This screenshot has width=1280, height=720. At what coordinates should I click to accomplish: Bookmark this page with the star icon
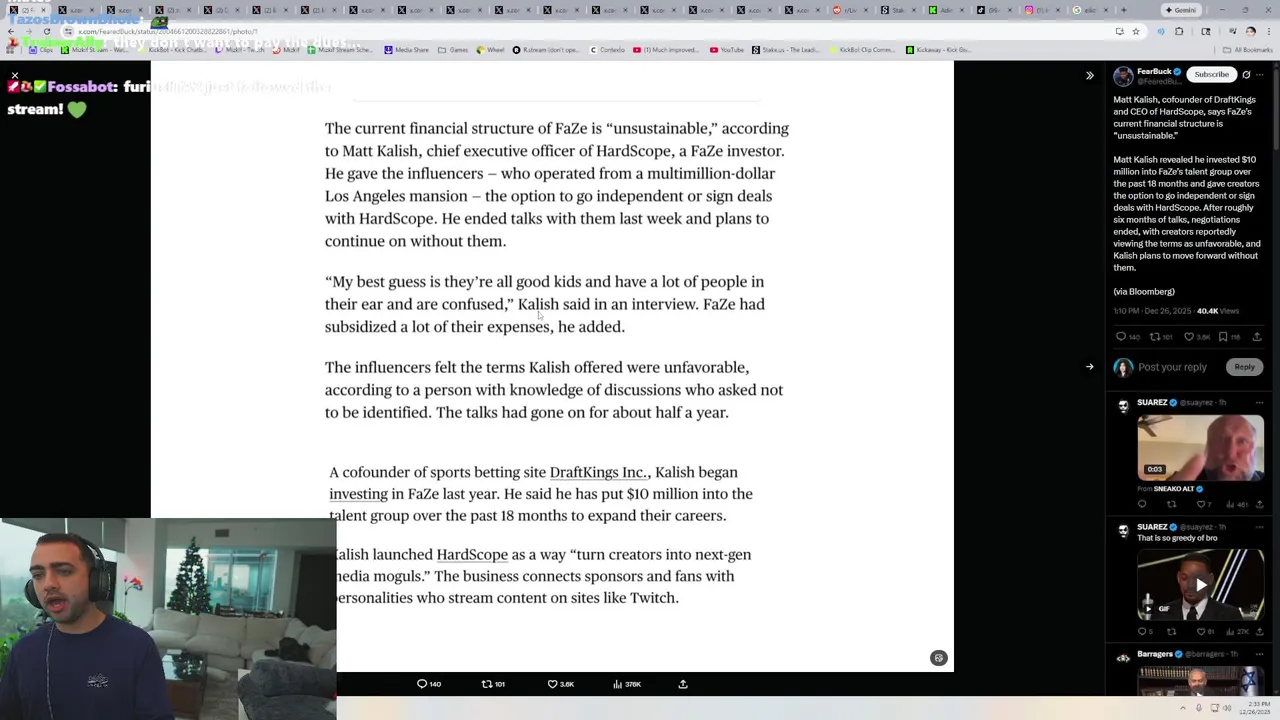(x=1136, y=31)
